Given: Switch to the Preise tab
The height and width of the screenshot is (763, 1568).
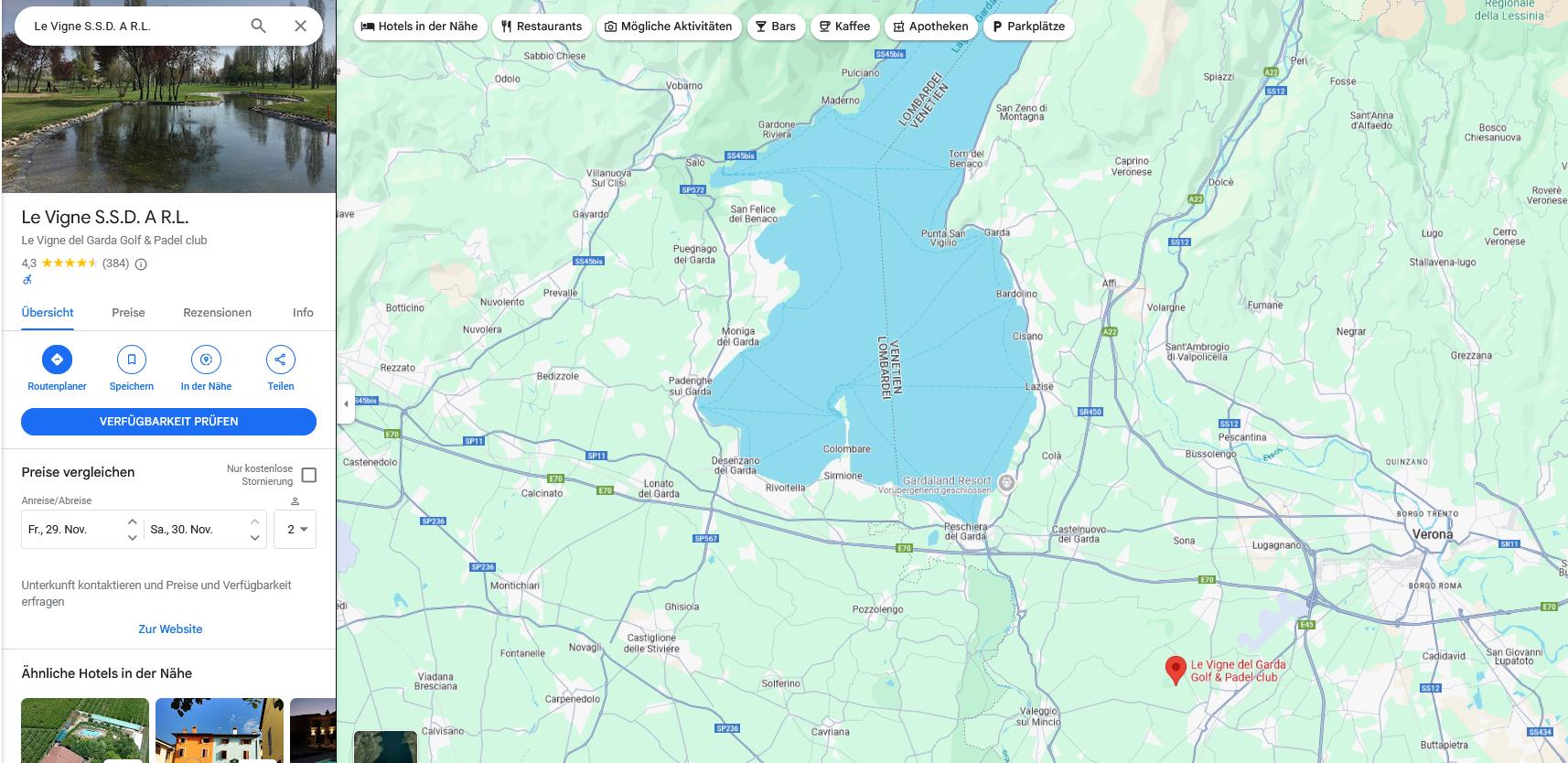Looking at the screenshot, I should 128,313.
